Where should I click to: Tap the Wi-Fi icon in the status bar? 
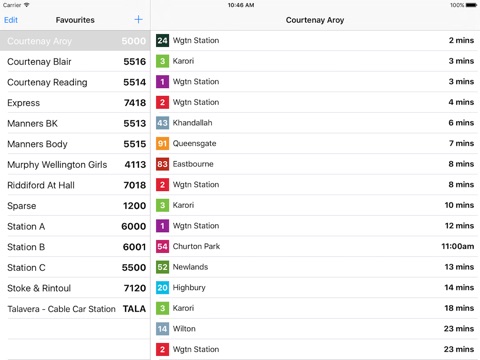tap(26, 5)
